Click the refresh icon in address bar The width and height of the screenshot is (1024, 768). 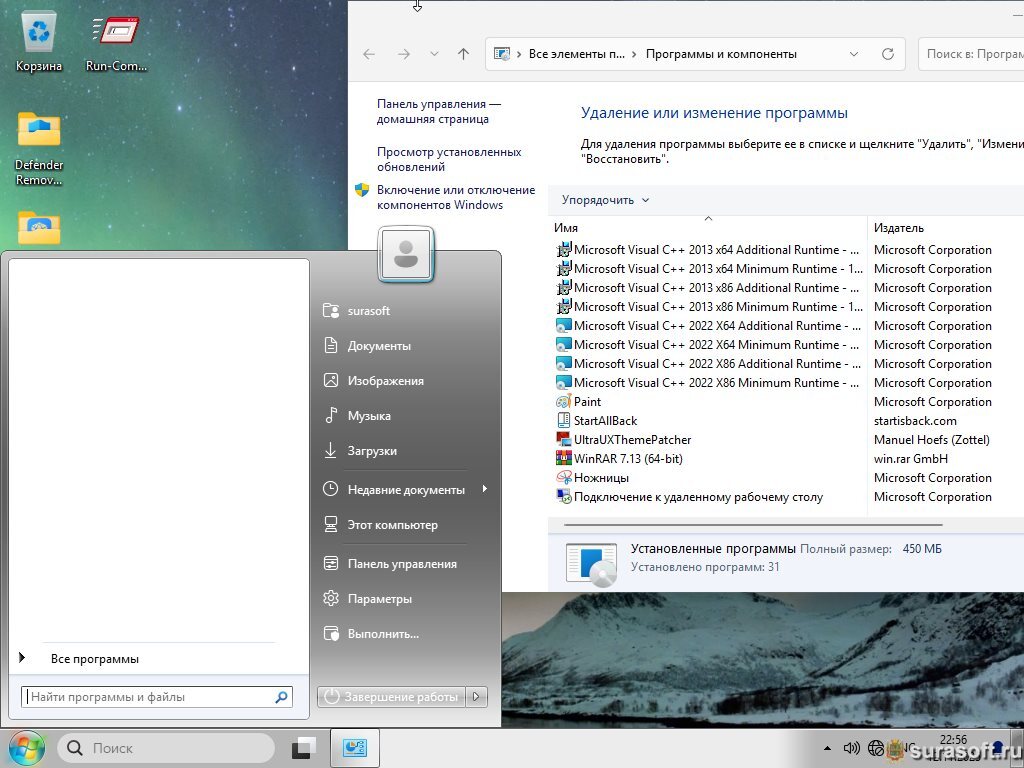(887, 54)
